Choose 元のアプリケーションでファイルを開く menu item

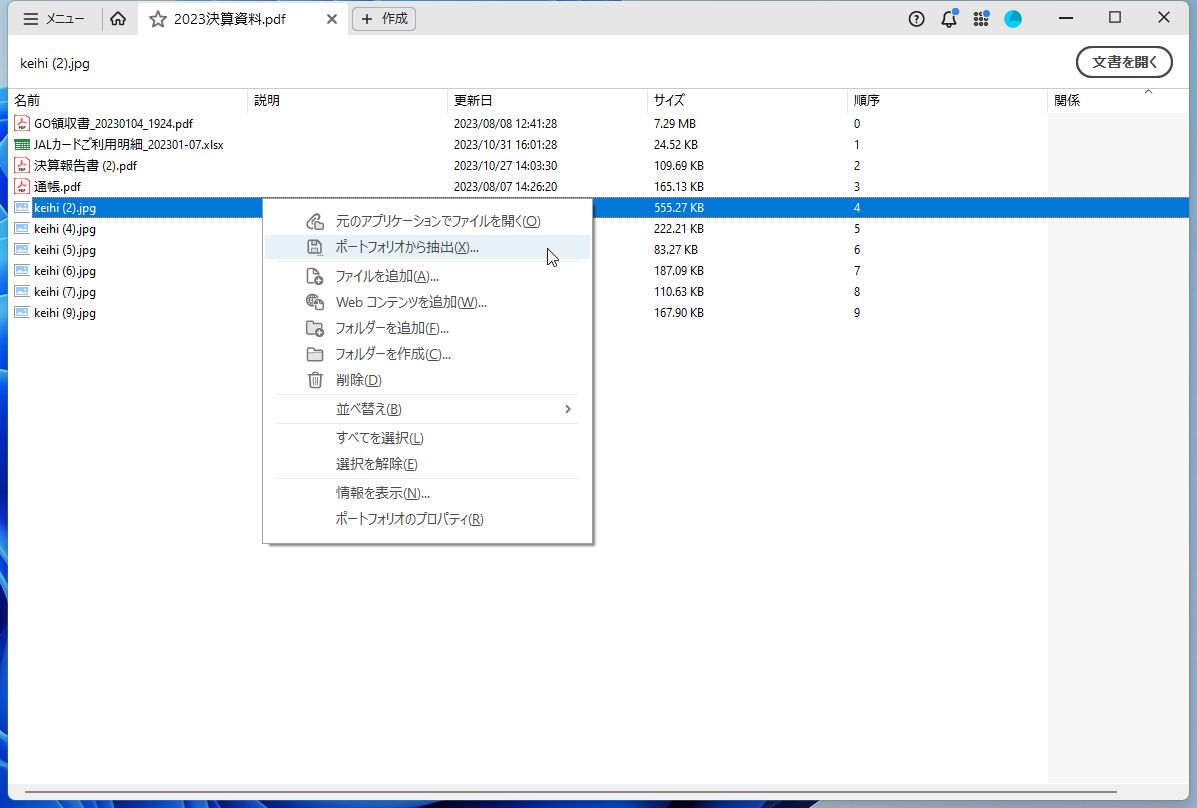(428, 221)
